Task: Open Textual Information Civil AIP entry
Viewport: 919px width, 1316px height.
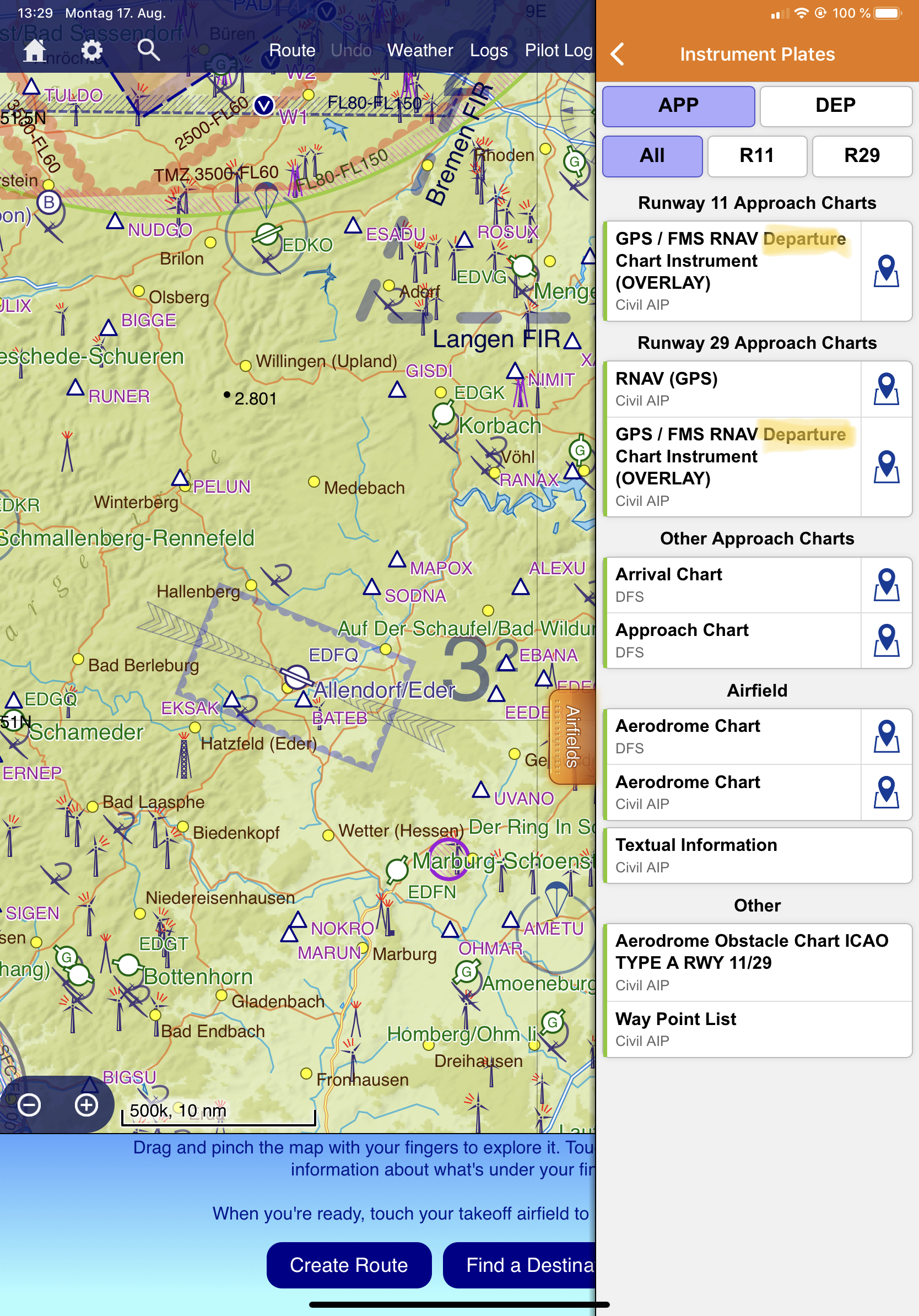Action: point(756,855)
